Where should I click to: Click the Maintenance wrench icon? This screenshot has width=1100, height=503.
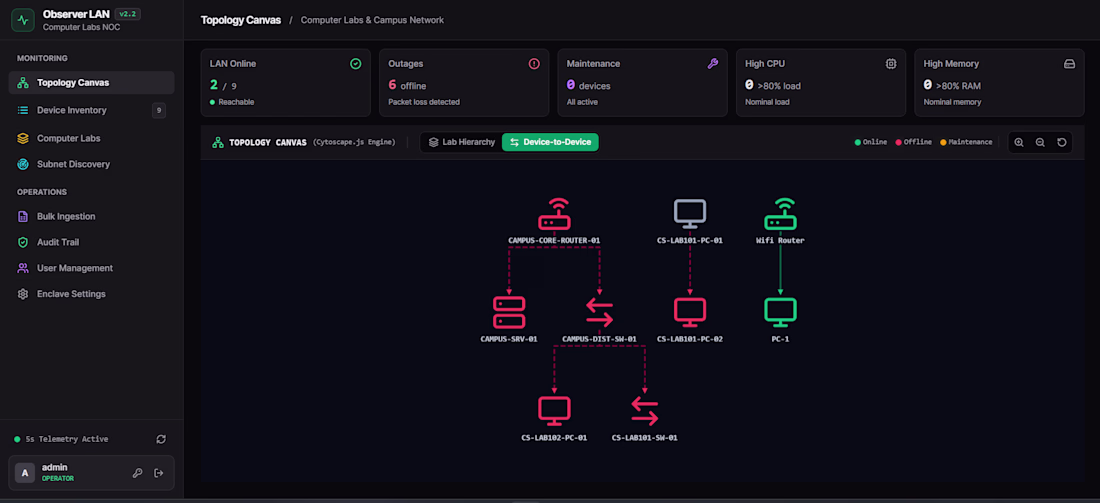(x=713, y=64)
